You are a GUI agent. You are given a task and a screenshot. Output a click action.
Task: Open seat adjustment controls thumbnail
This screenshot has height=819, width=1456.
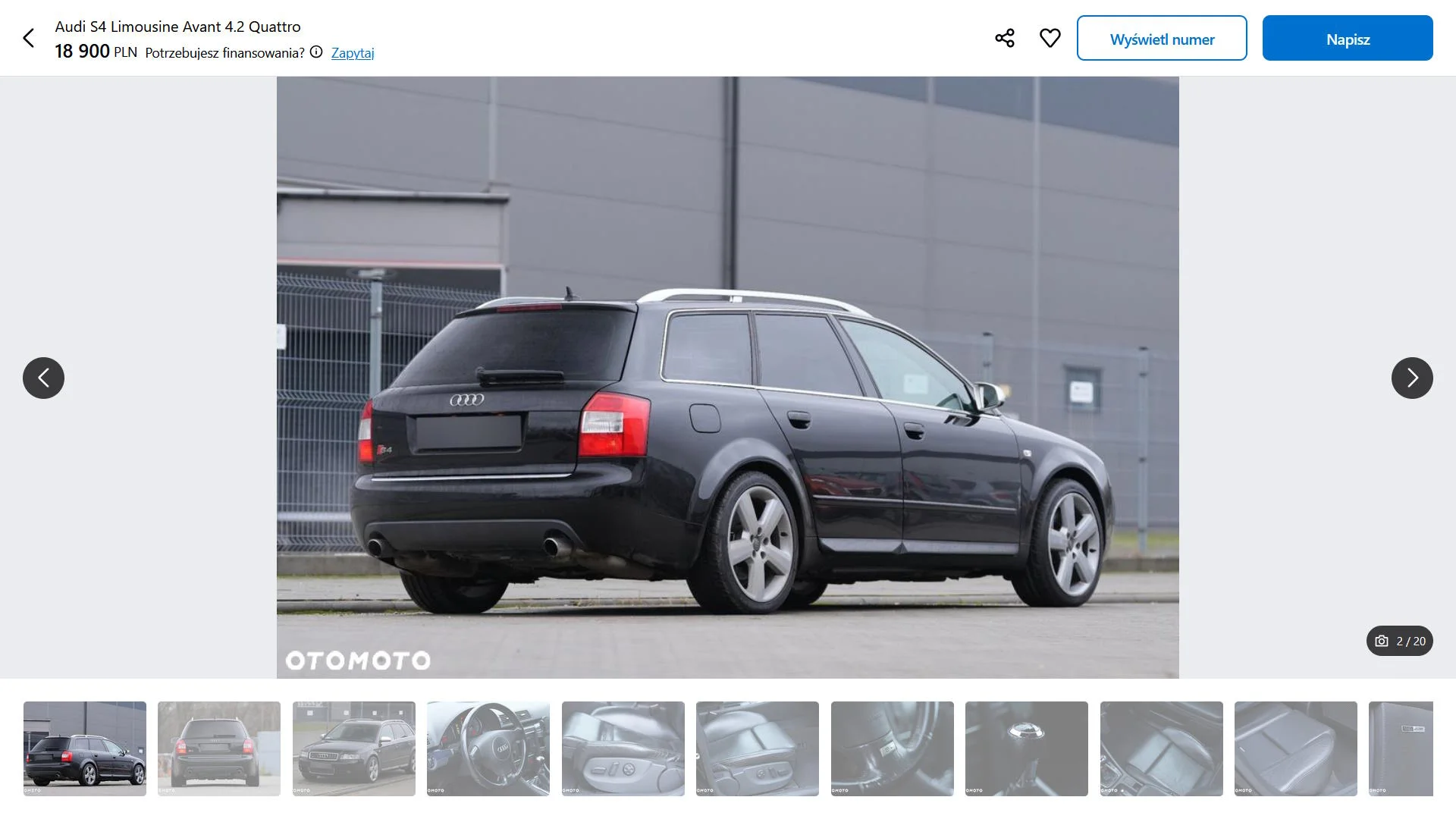[623, 748]
